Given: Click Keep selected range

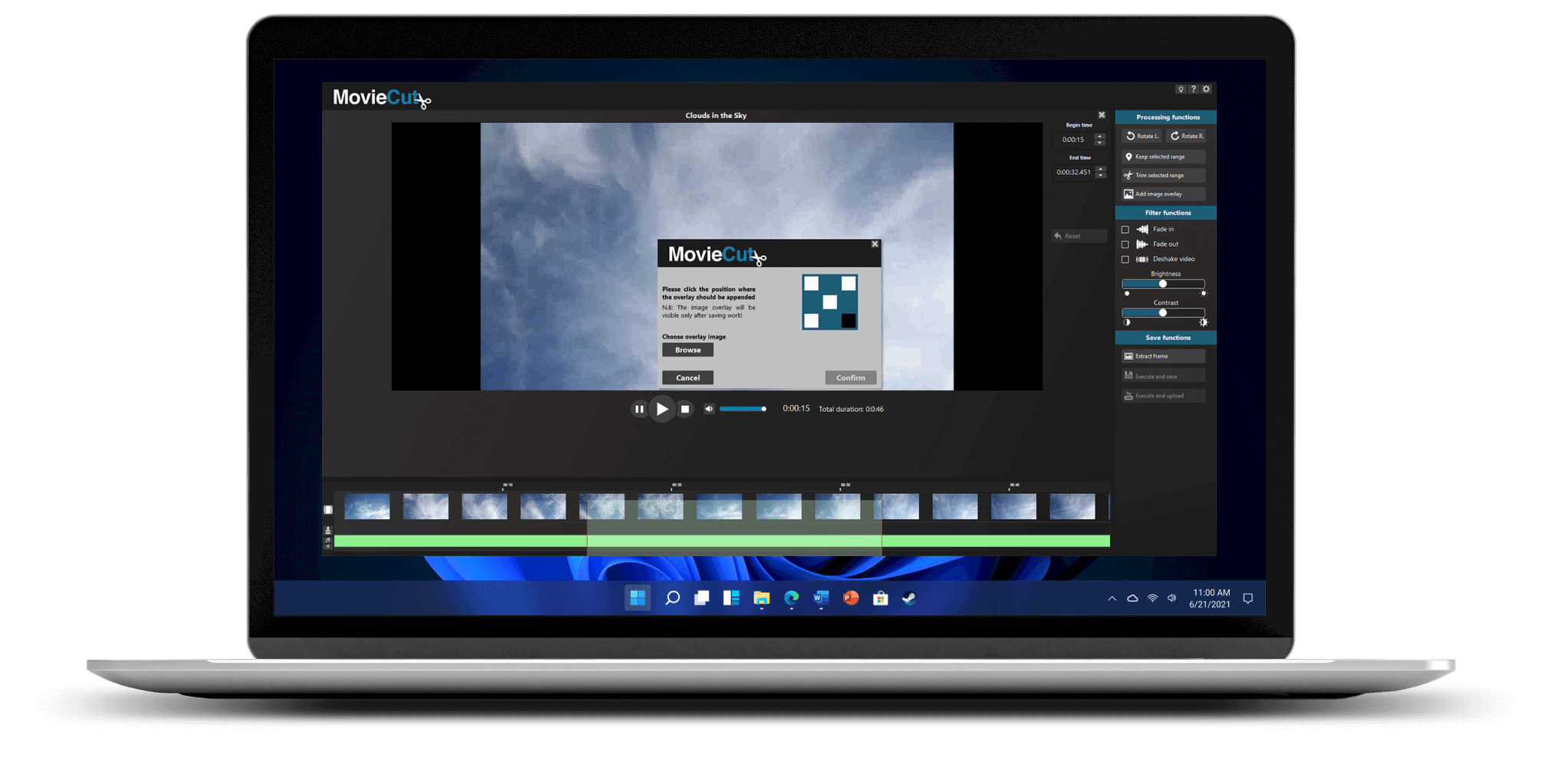Looking at the screenshot, I should pos(1164,156).
